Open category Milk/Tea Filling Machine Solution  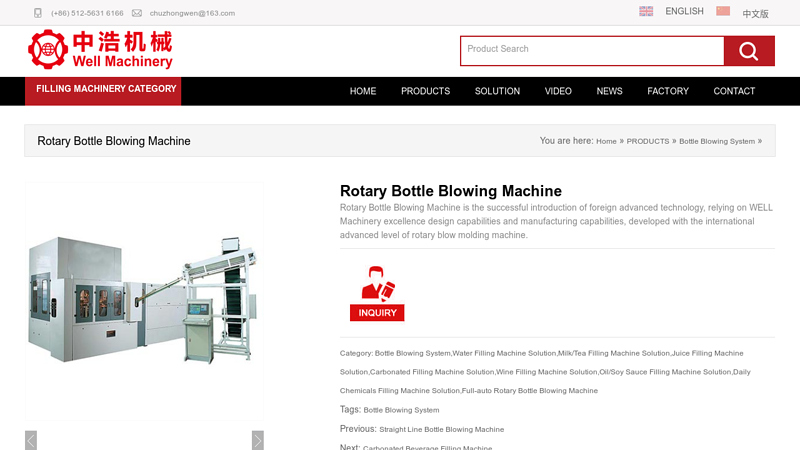tap(614, 353)
